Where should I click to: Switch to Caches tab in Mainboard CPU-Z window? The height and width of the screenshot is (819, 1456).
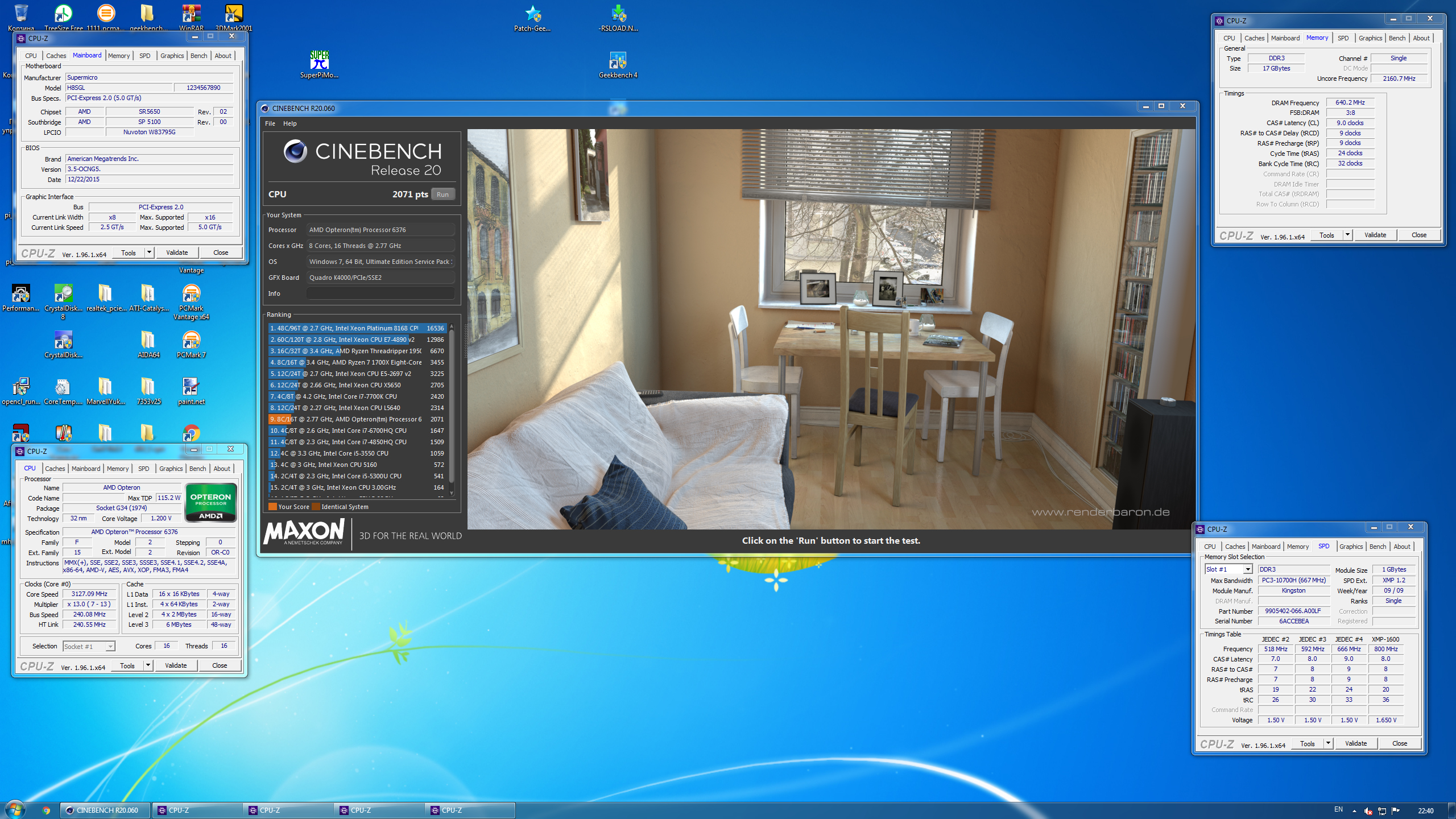[x=56, y=56]
